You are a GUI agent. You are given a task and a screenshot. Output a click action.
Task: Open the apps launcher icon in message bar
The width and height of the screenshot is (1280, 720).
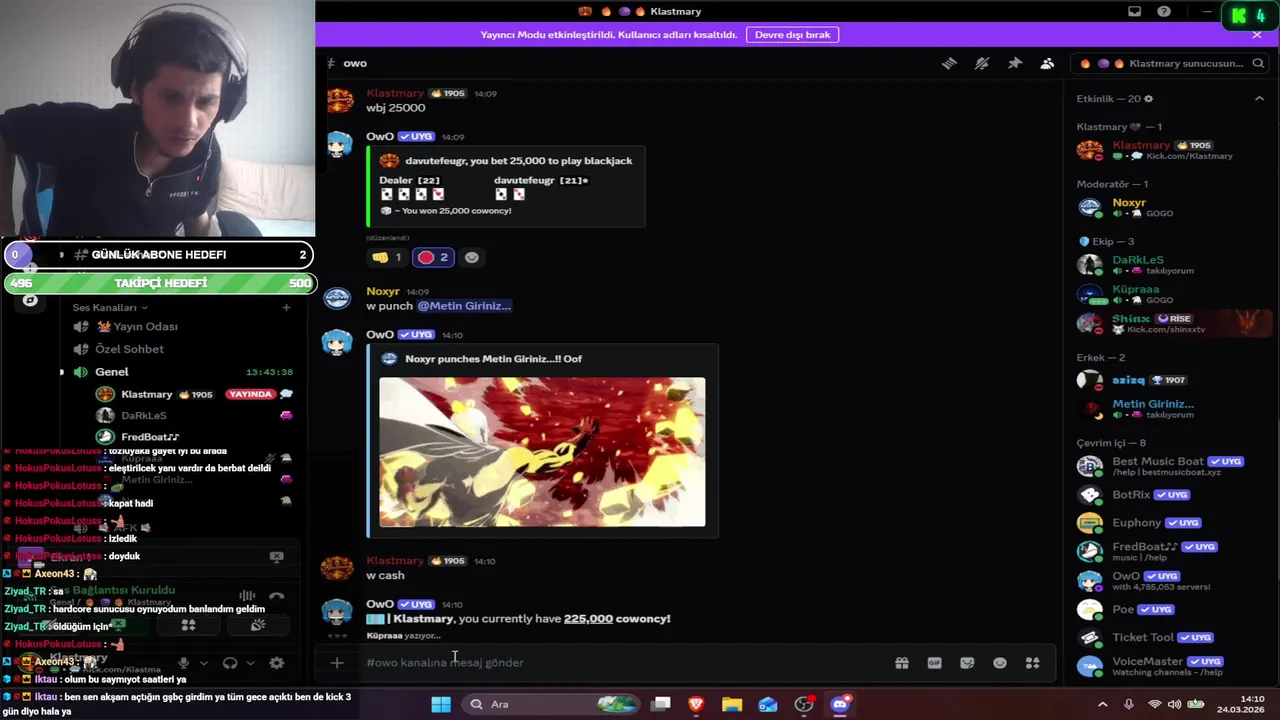1032,662
